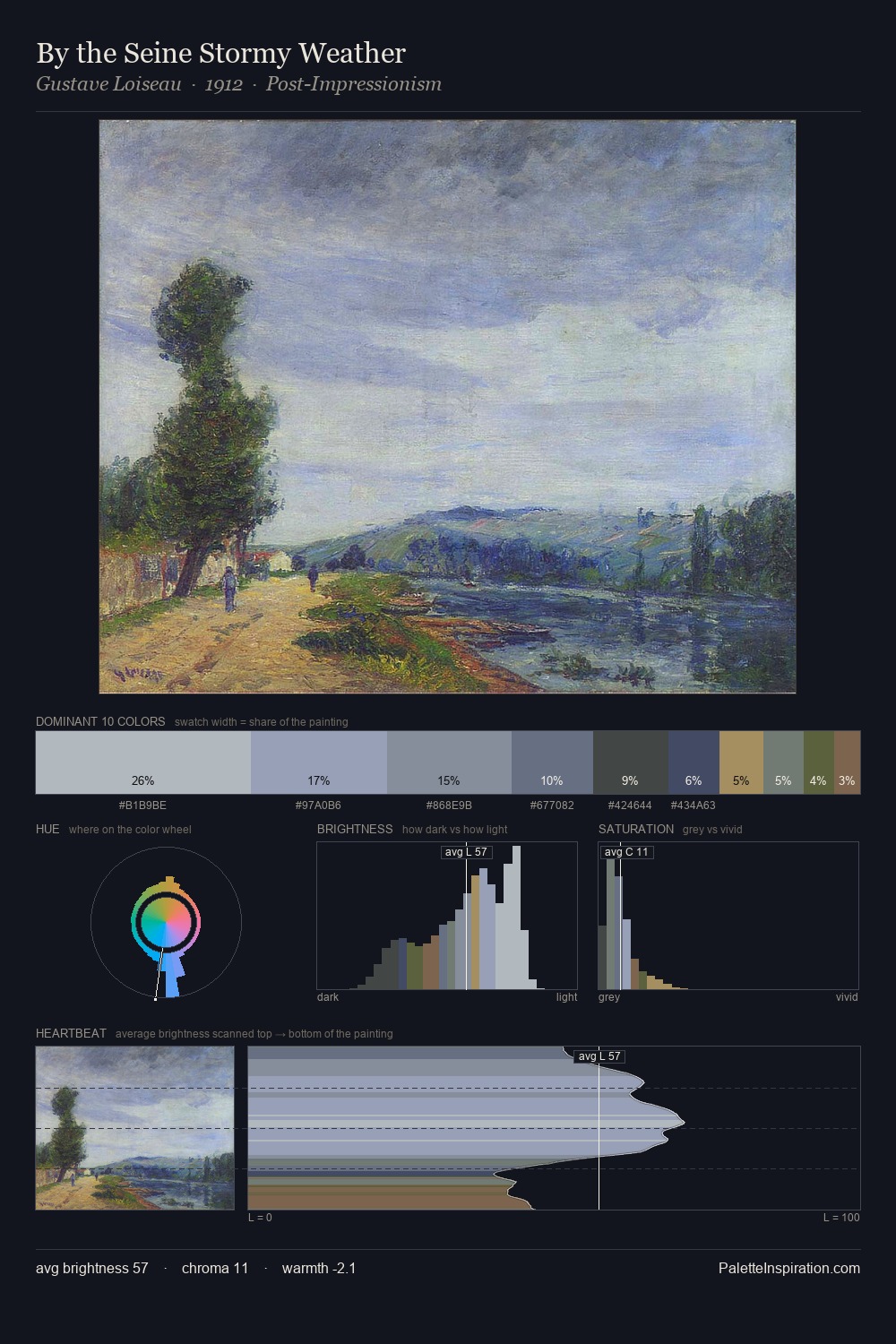Click the heartbeat 'avg L 57' label
The width and height of the screenshot is (896, 1344).
[x=599, y=1056]
